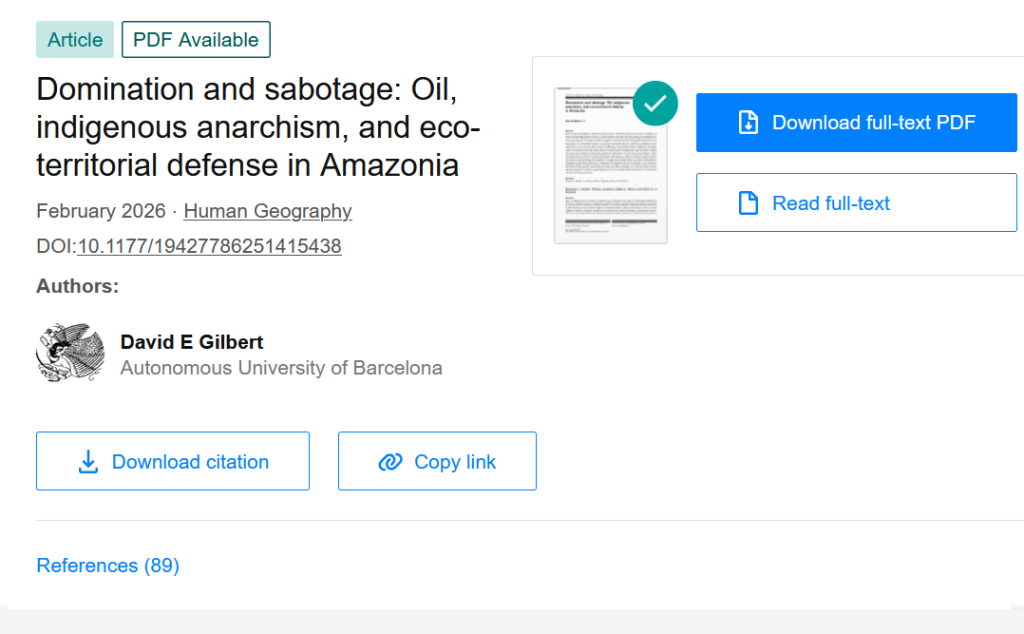
Task: Click the Download citation button
Action: (173, 461)
